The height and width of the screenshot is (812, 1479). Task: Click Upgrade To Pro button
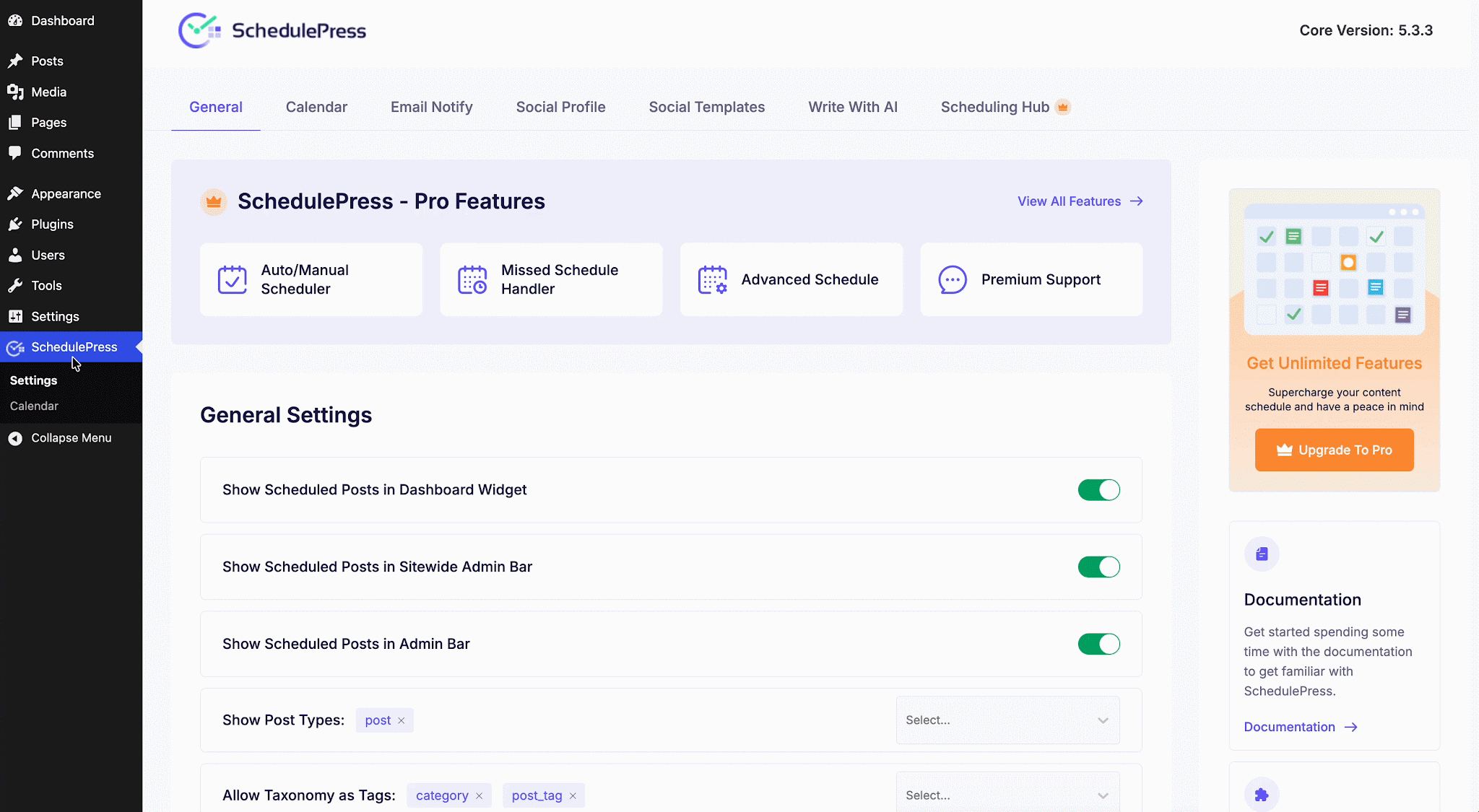tap(1335, 450)
